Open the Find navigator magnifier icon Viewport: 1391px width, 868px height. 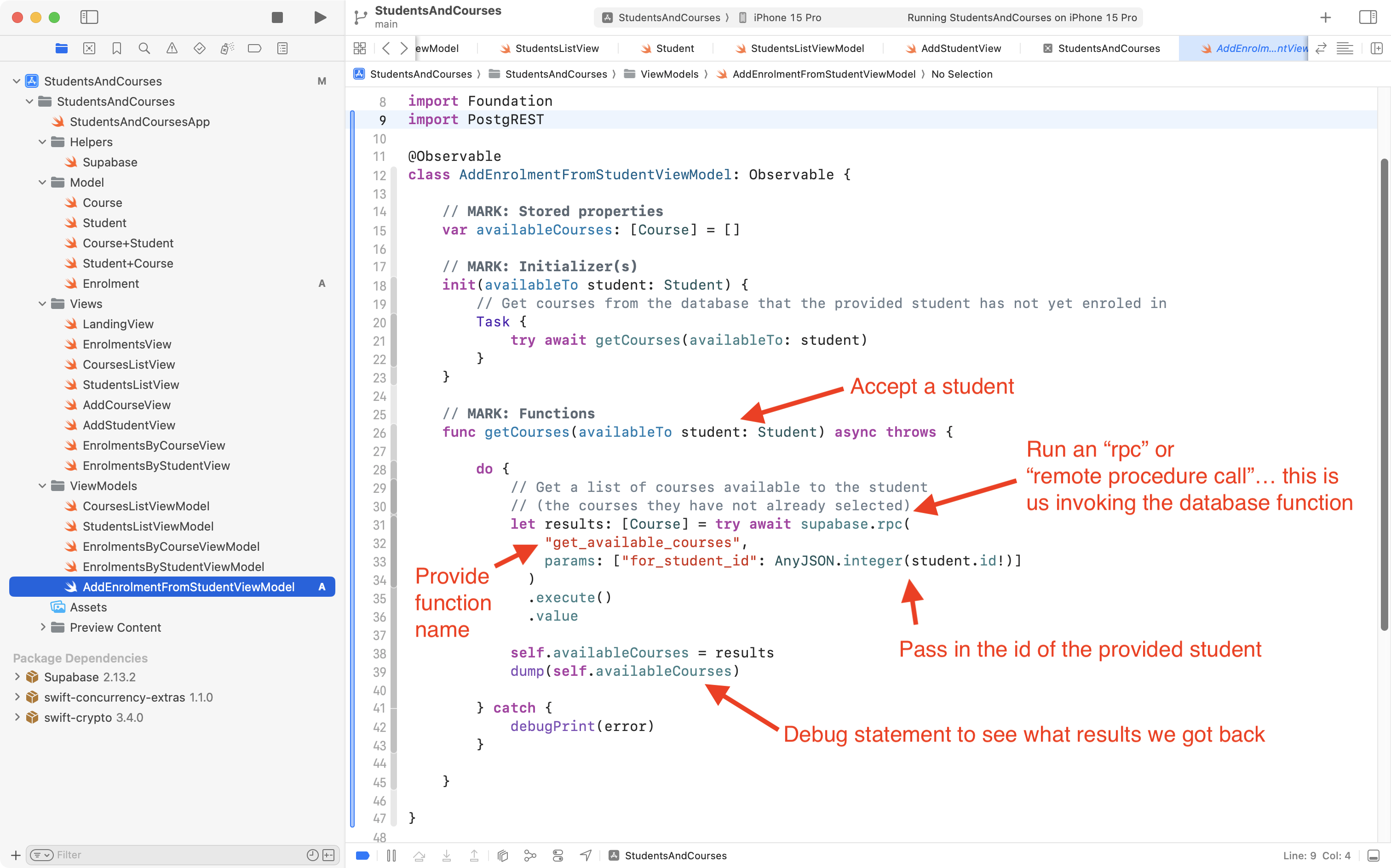click(144, 48)
